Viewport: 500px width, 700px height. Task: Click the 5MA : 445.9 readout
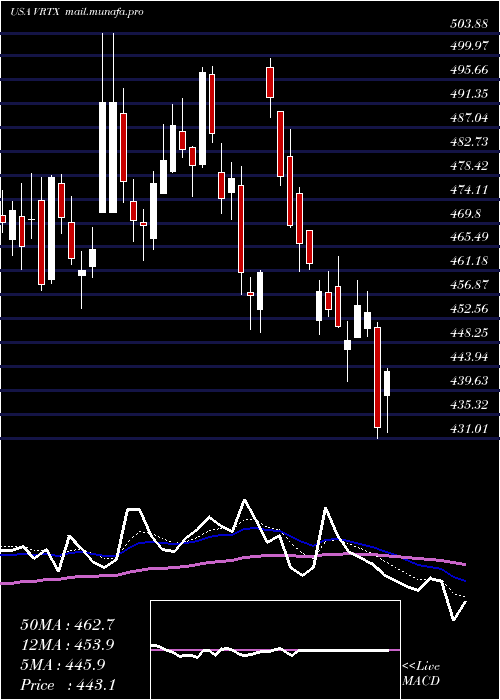pyautogui.click(x=62, y=665)
